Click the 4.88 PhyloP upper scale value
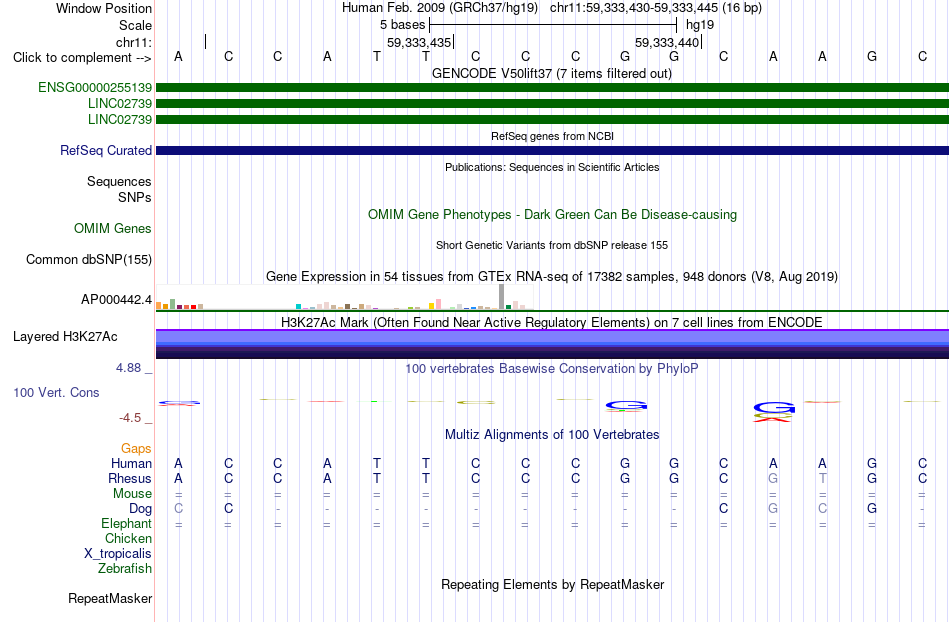The image size is (950, 622). click(129, 368)
